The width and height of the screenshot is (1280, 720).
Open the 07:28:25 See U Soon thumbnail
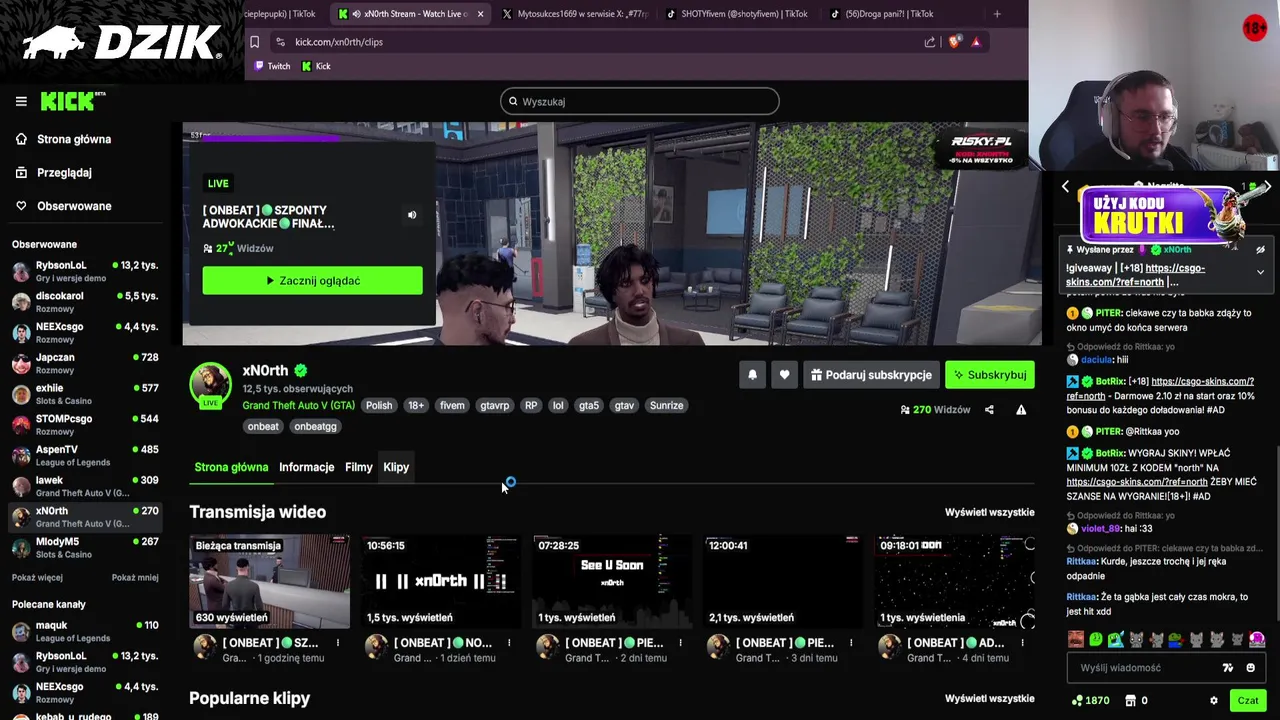pos(612,581)
